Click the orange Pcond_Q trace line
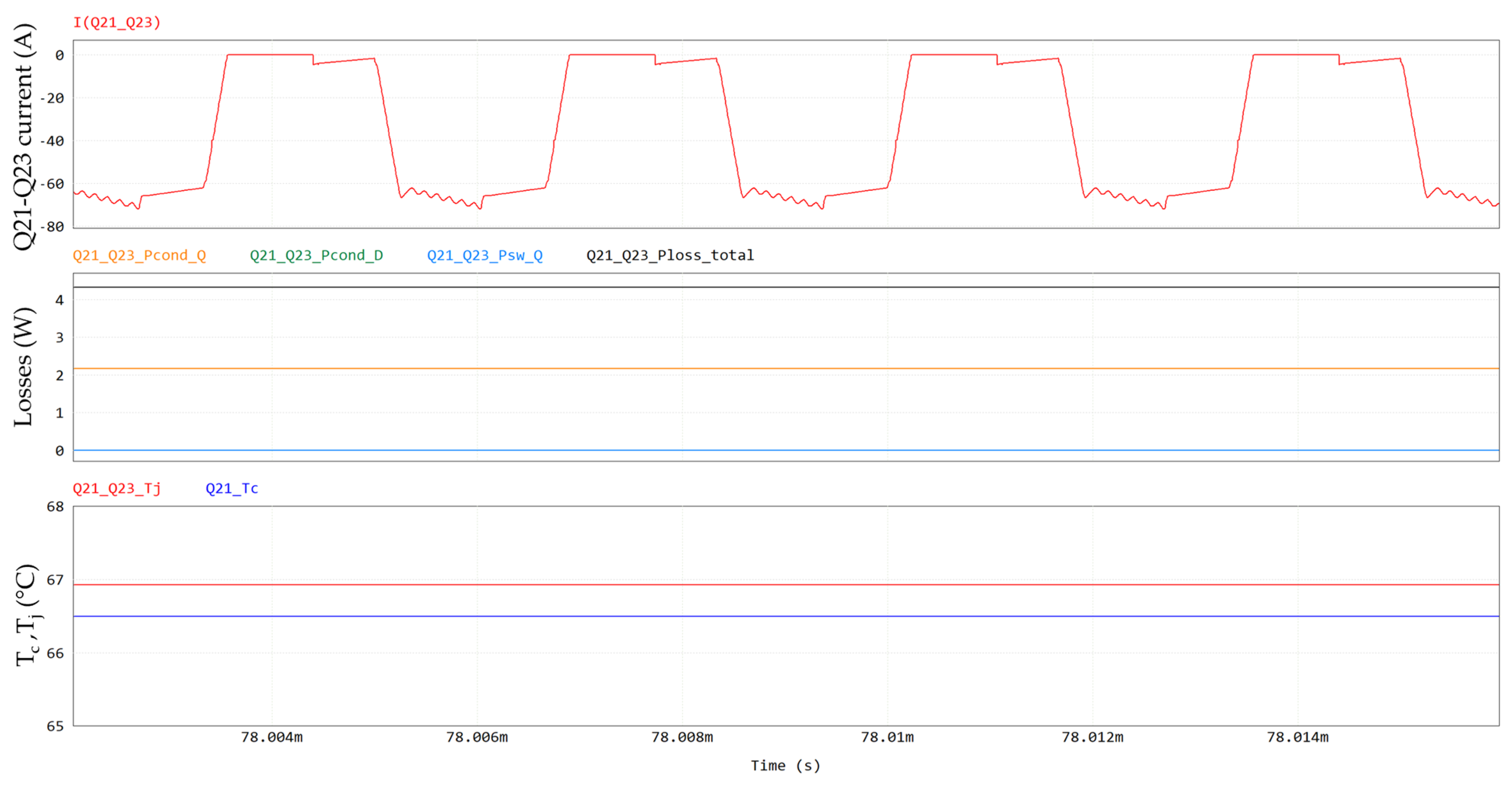The height and width of the screenshot is (788, 1512). point(763,368)
